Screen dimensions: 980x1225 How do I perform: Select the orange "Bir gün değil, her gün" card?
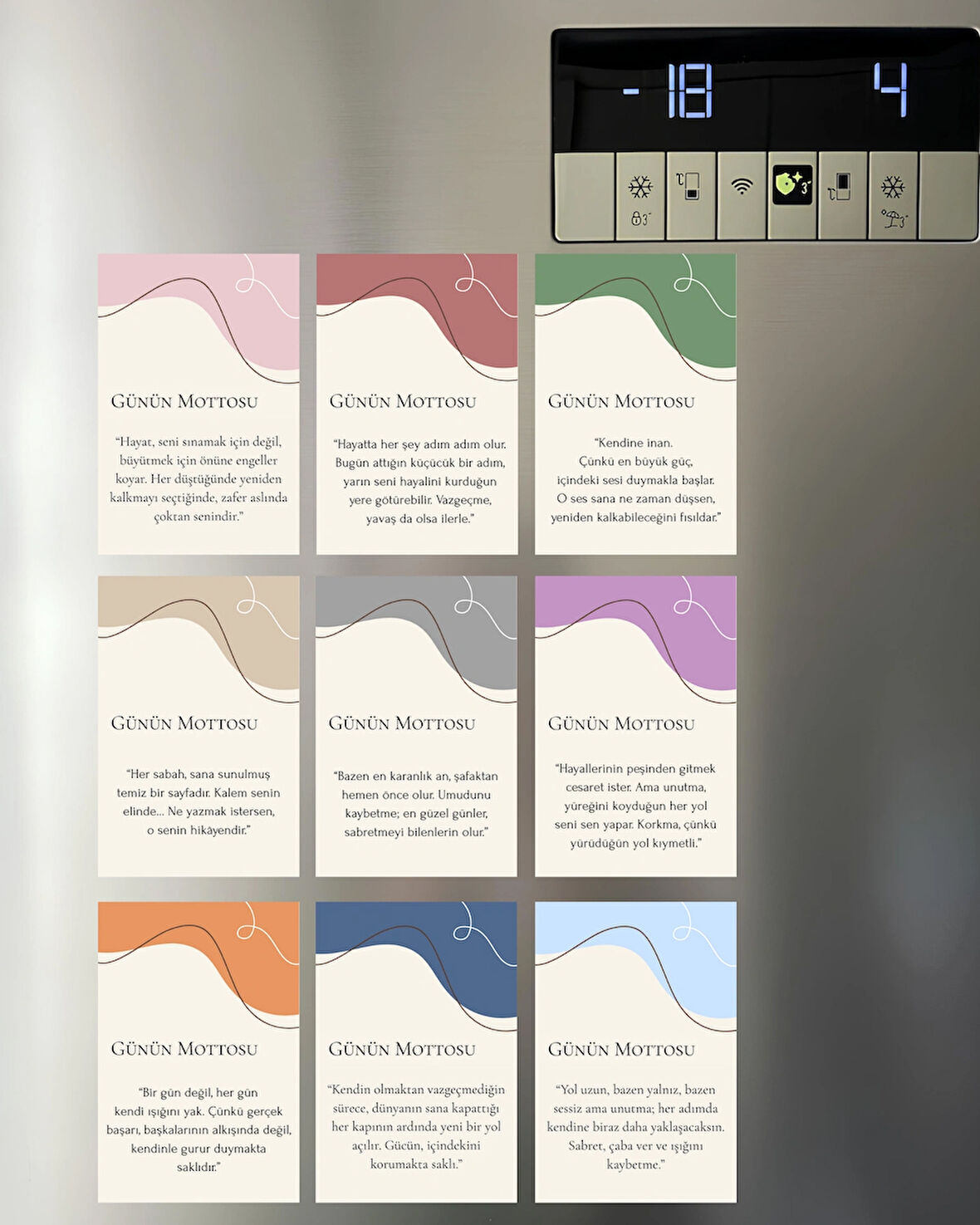[x=198, y=1051]
